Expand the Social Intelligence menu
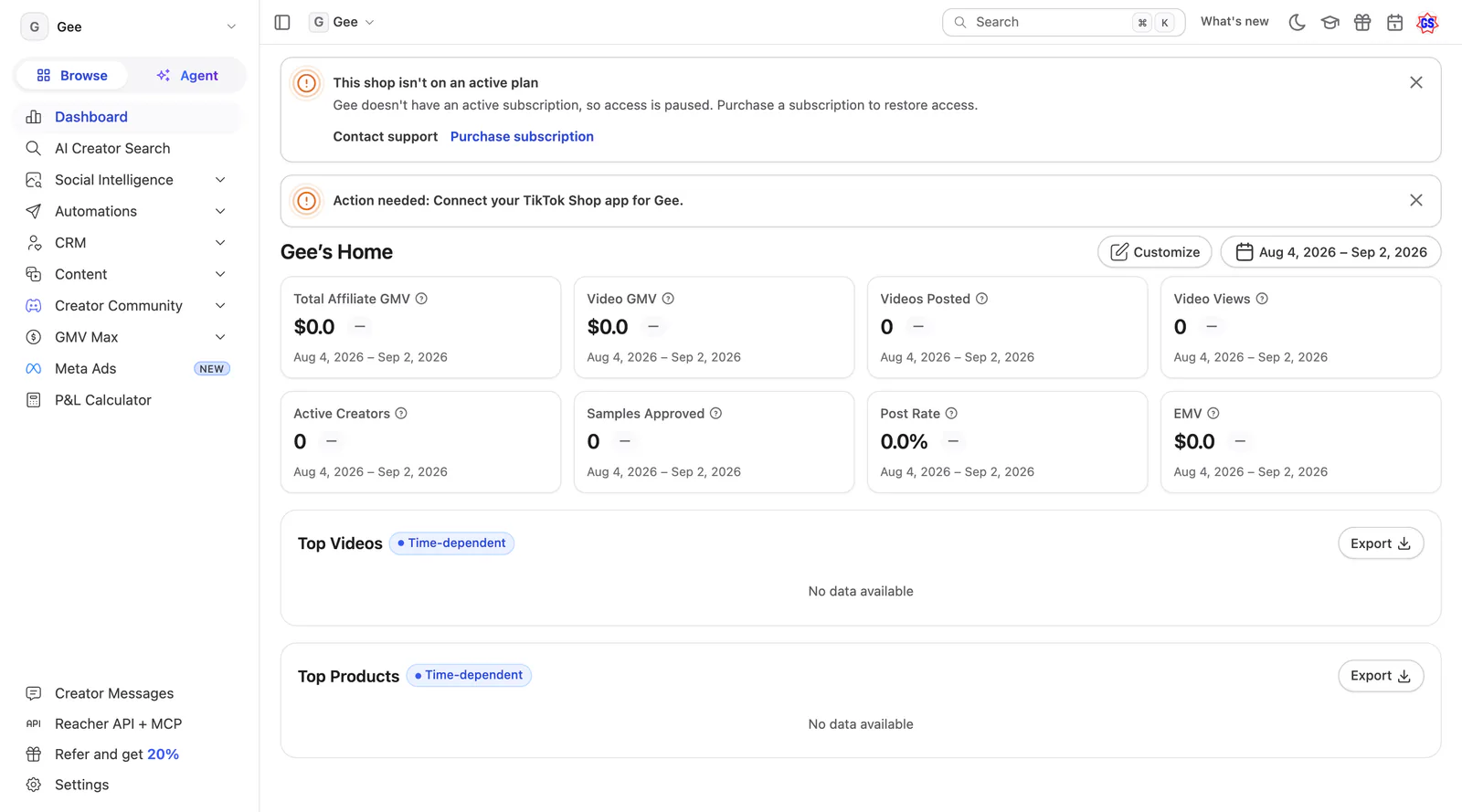 tap(128, 180)
